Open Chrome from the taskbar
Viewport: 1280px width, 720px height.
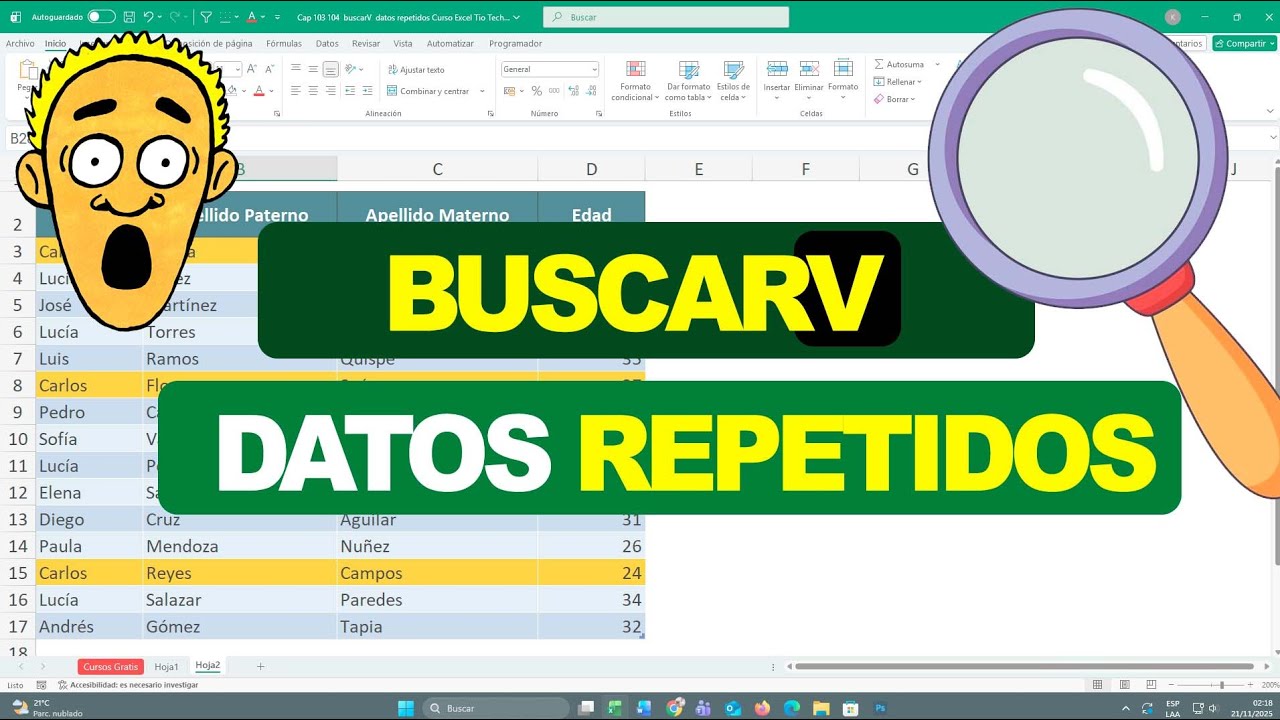click(674, 708)
